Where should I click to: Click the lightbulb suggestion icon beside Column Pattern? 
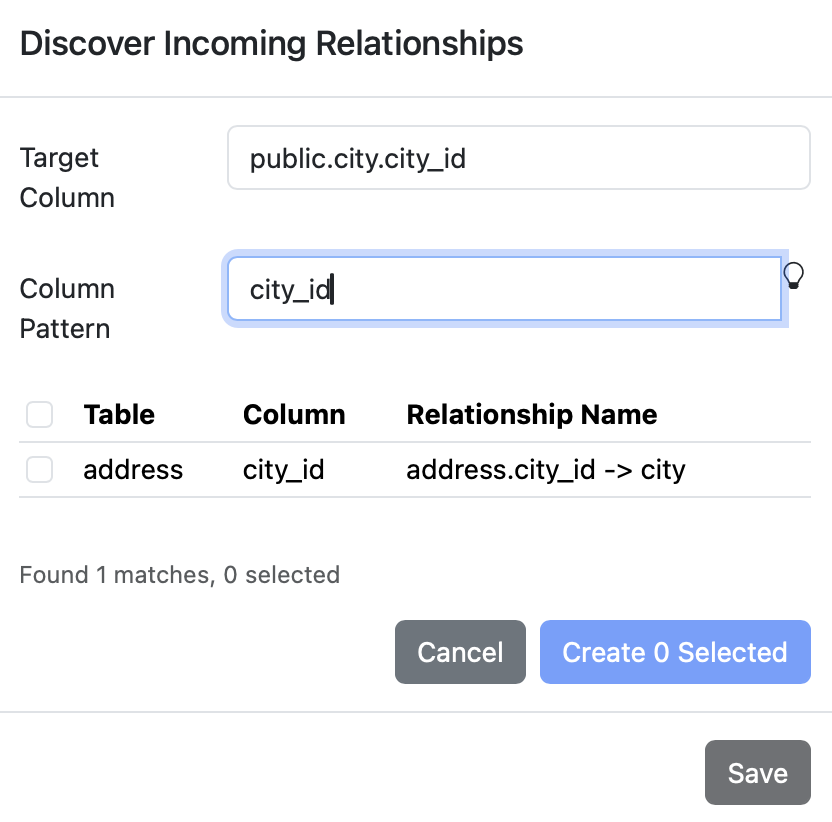point(795,276)
